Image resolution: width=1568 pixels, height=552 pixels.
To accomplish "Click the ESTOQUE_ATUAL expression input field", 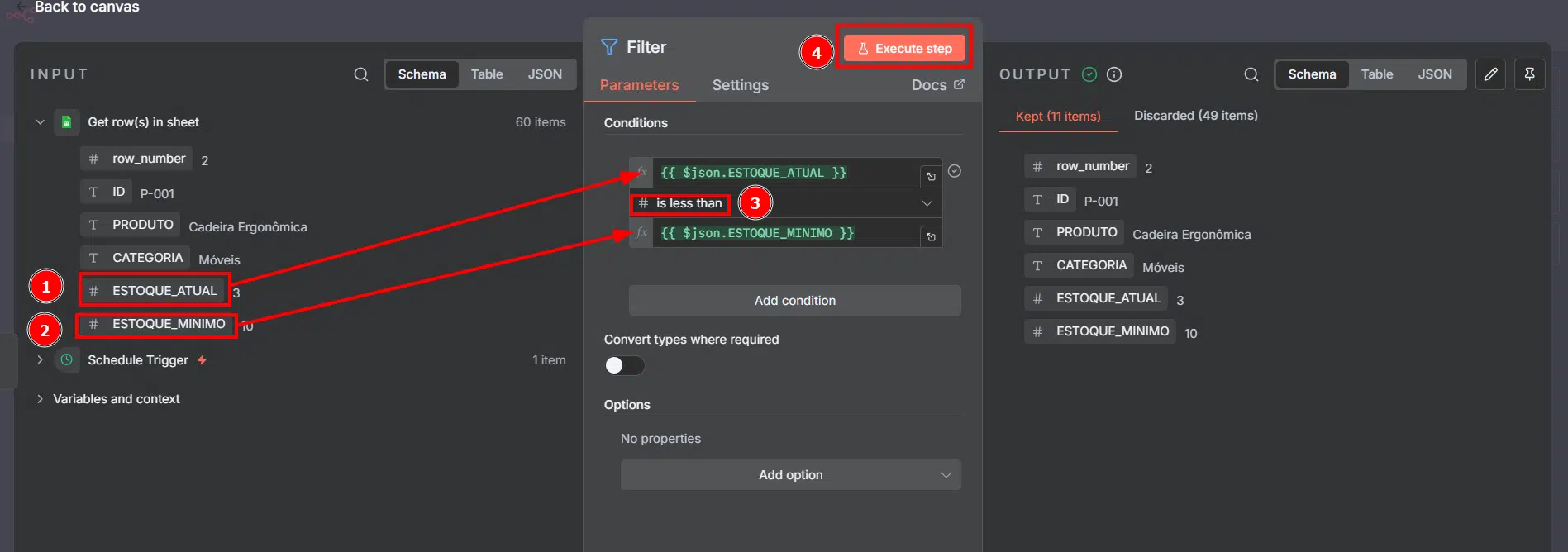I will point(785,173).
